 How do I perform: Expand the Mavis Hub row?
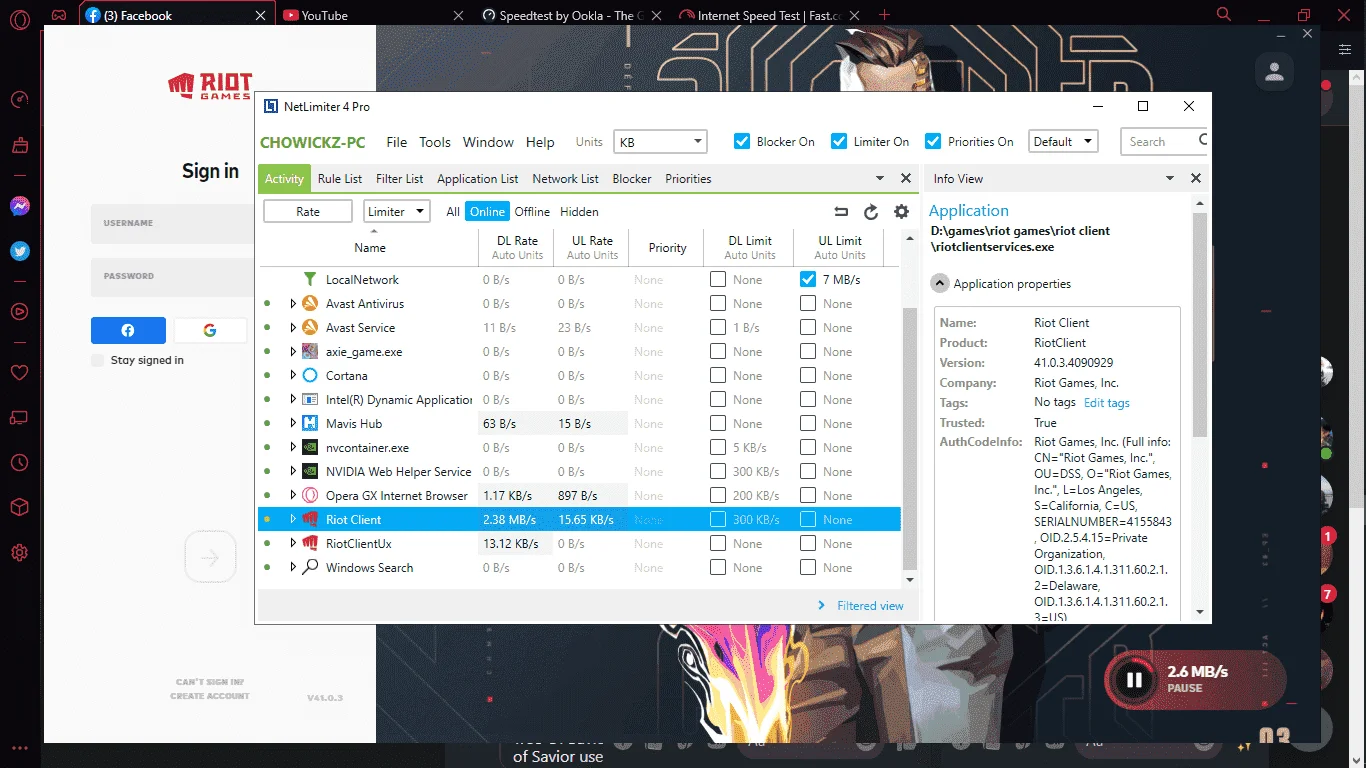click(x=293, y=424)
